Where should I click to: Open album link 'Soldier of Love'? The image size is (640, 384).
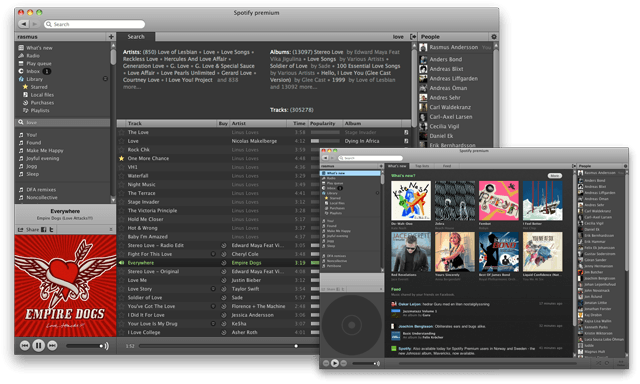click(289, 66)
